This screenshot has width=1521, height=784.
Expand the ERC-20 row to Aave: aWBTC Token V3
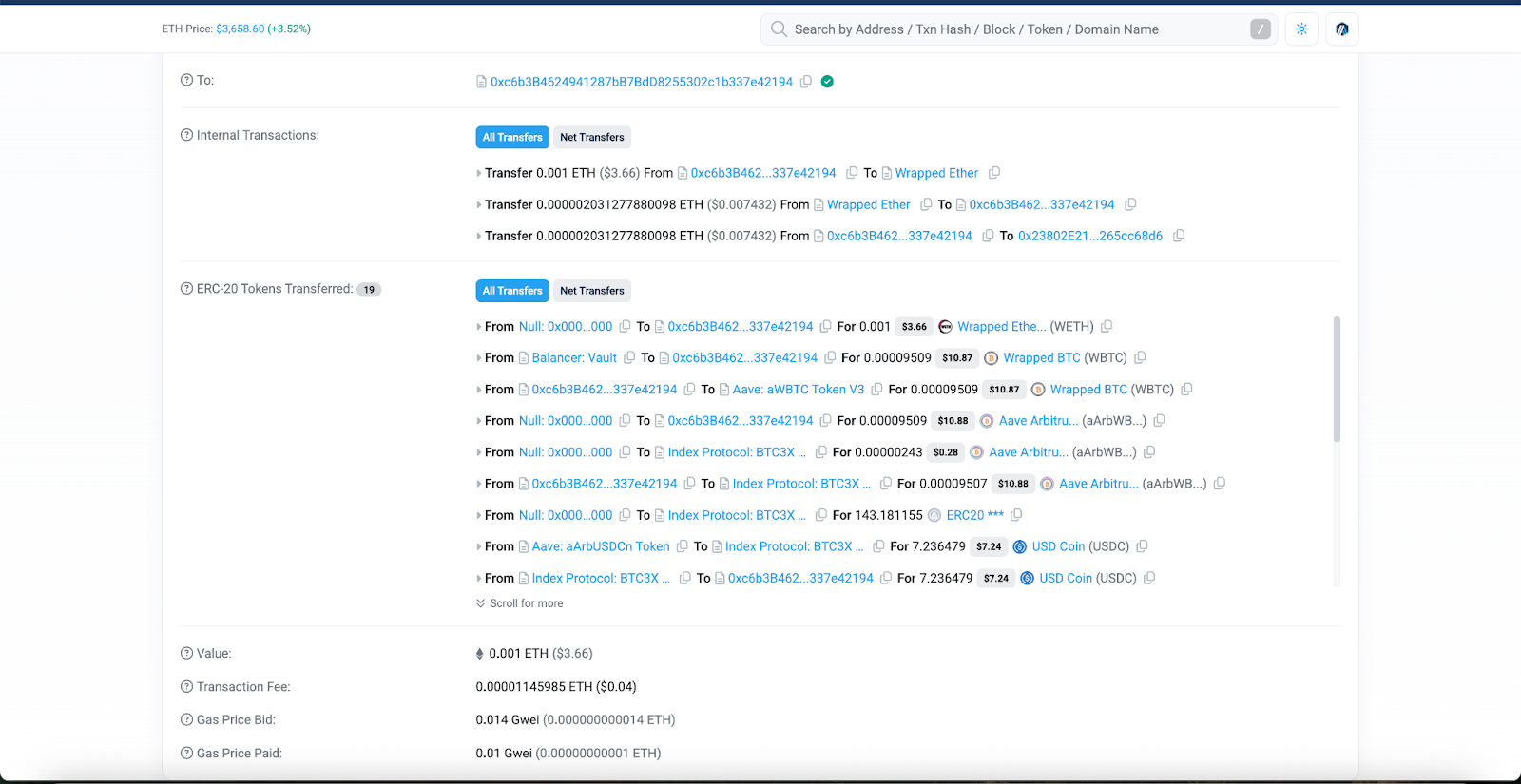[479, 390]
